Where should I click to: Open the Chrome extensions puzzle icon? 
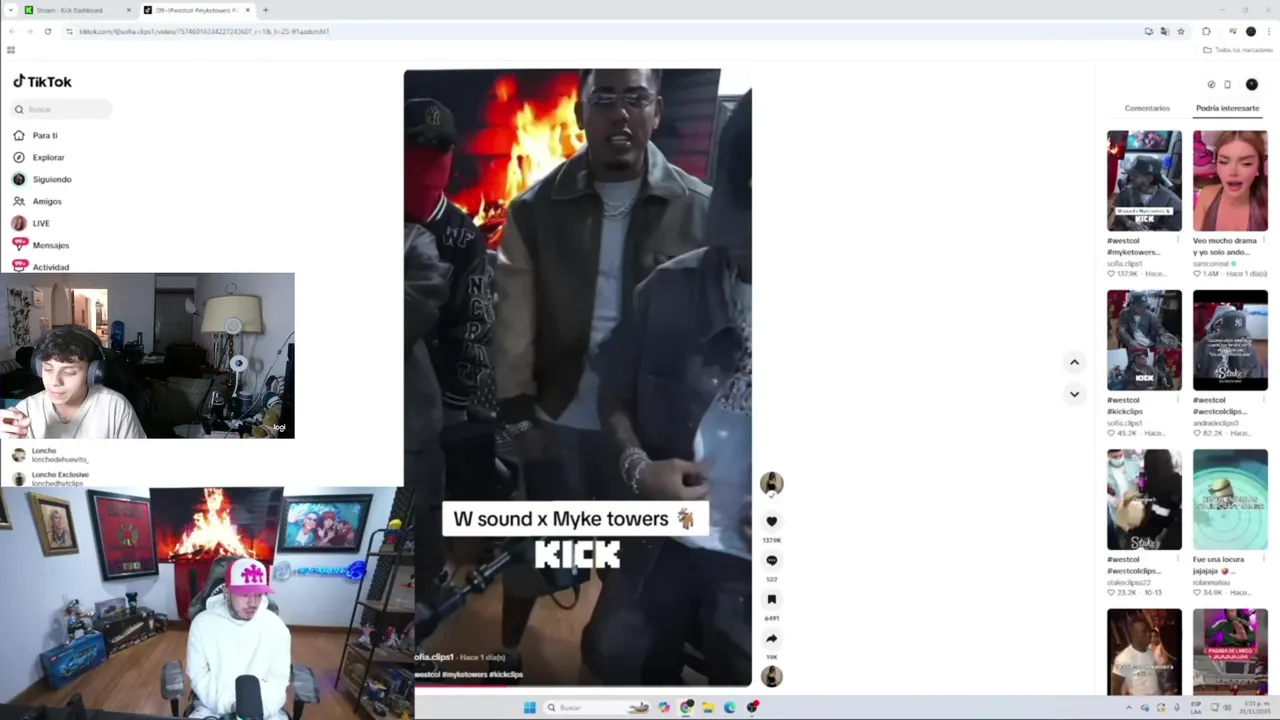(x=1206, y=31)
